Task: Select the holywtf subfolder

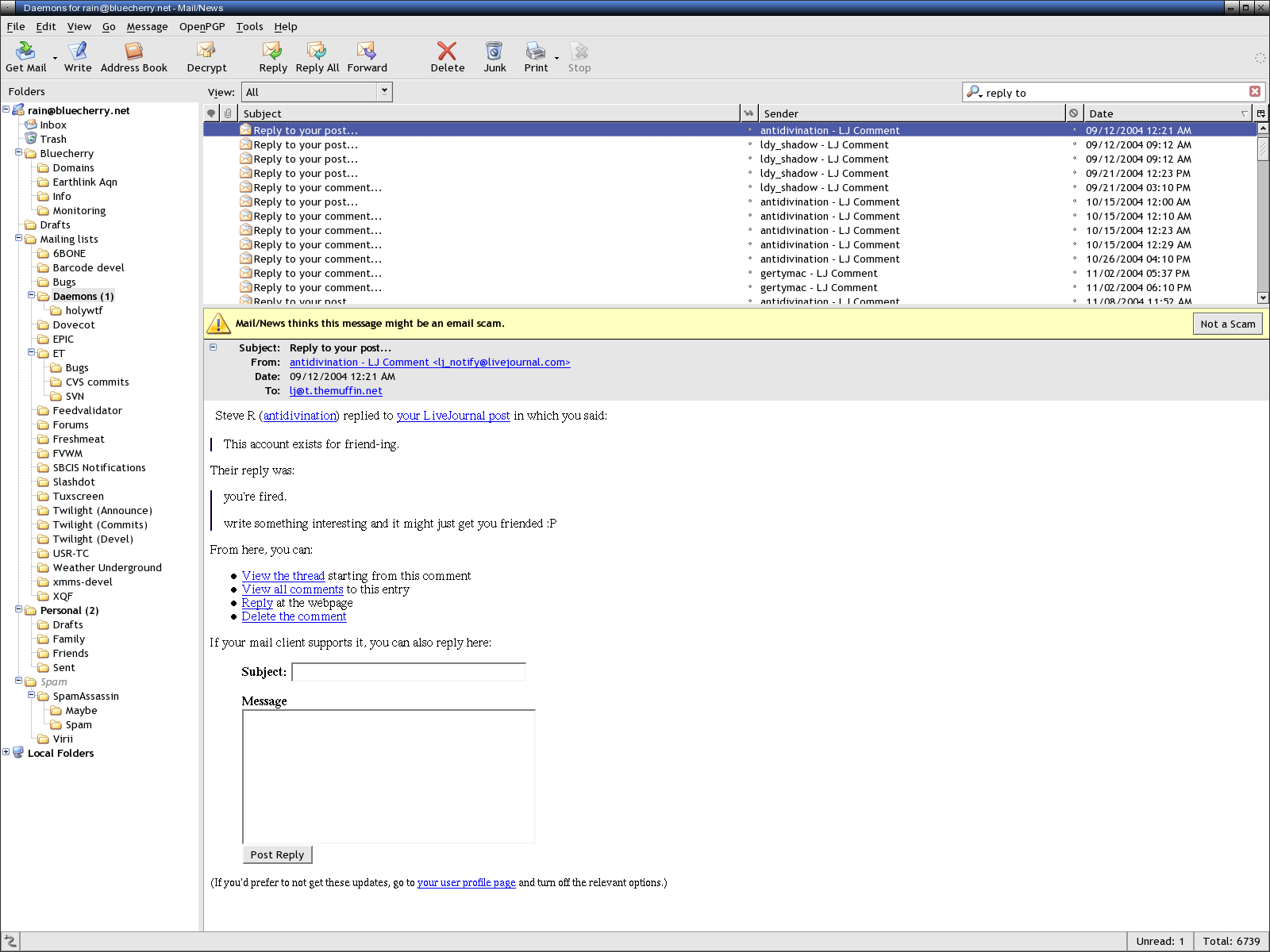Action: tap(83, 310)
